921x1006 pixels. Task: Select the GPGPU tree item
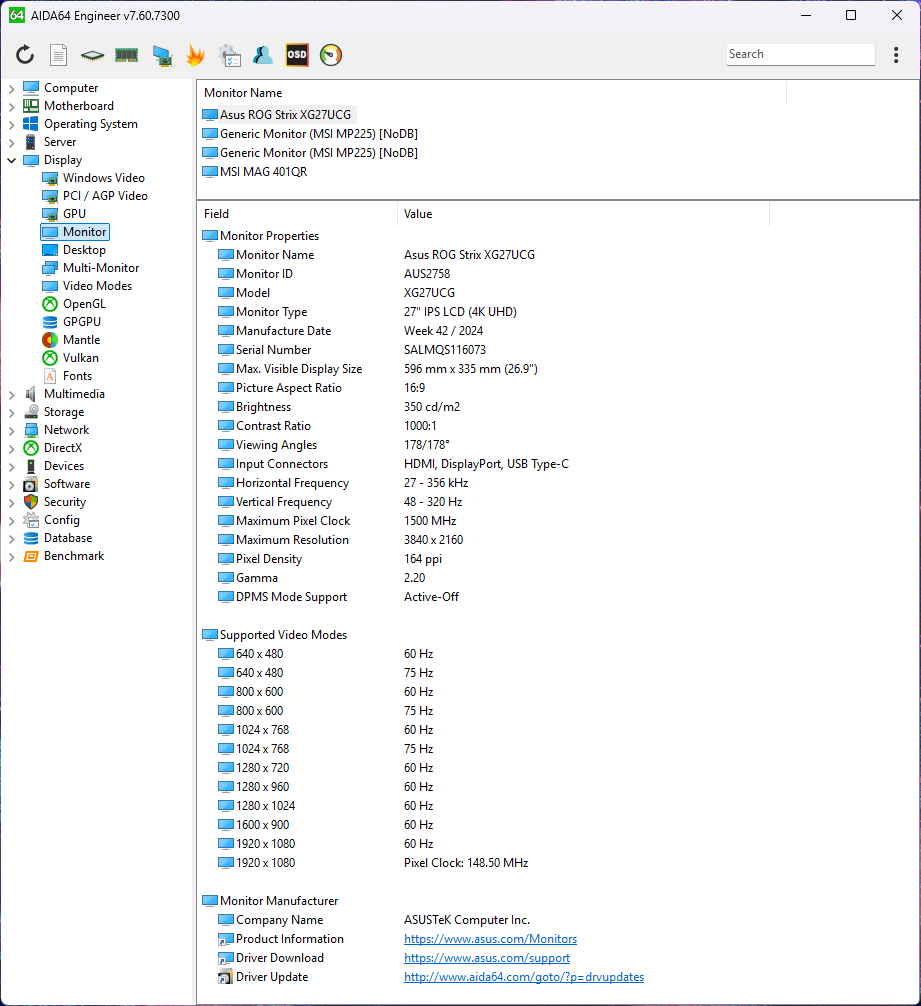pyautogui.click(x=71, y=321)
